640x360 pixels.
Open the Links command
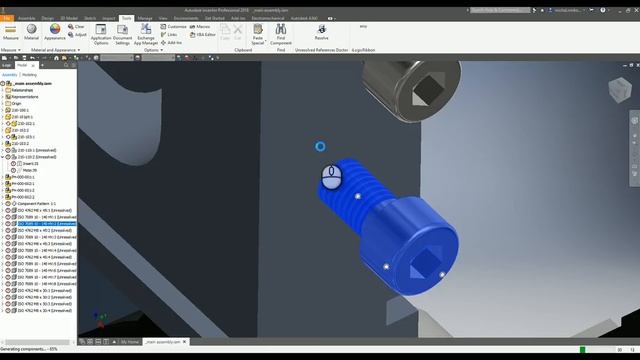point(169,35)
